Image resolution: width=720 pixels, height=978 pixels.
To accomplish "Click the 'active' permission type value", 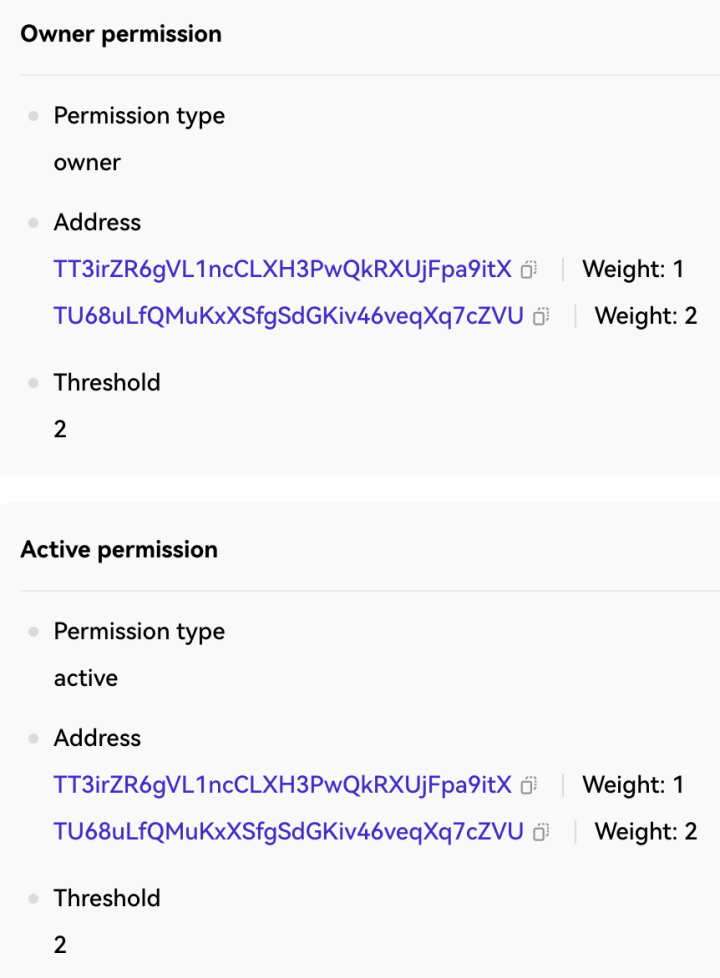I will pos(86,678).
